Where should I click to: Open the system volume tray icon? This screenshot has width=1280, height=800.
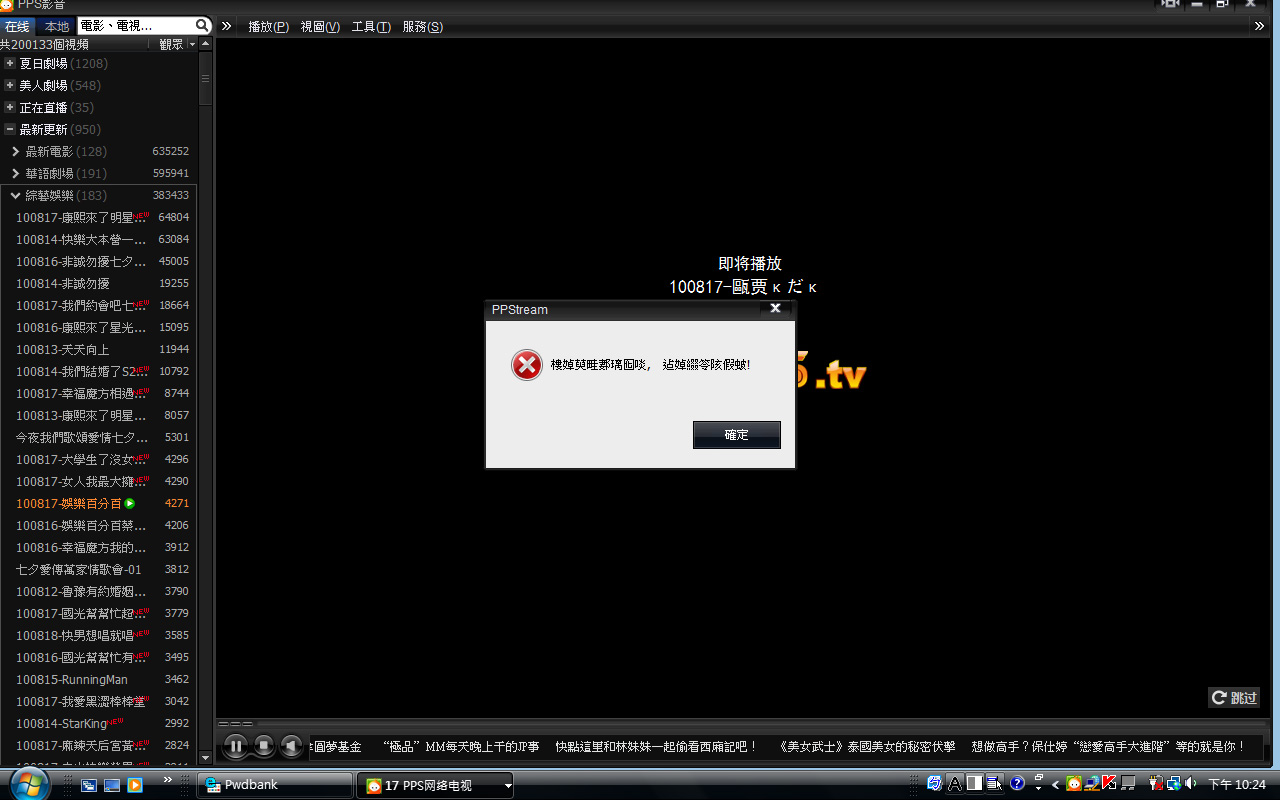pos(1191,784)
